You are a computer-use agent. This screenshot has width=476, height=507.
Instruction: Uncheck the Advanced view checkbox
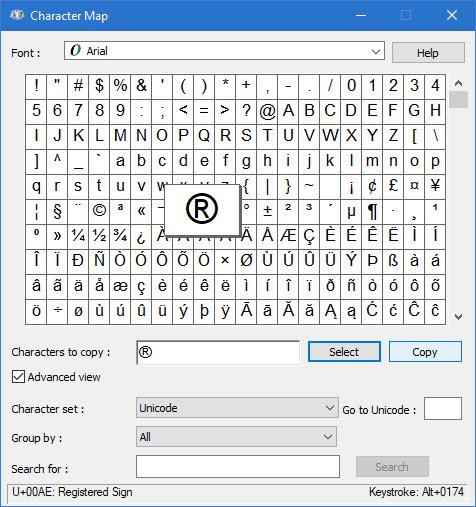pos(18,377)
